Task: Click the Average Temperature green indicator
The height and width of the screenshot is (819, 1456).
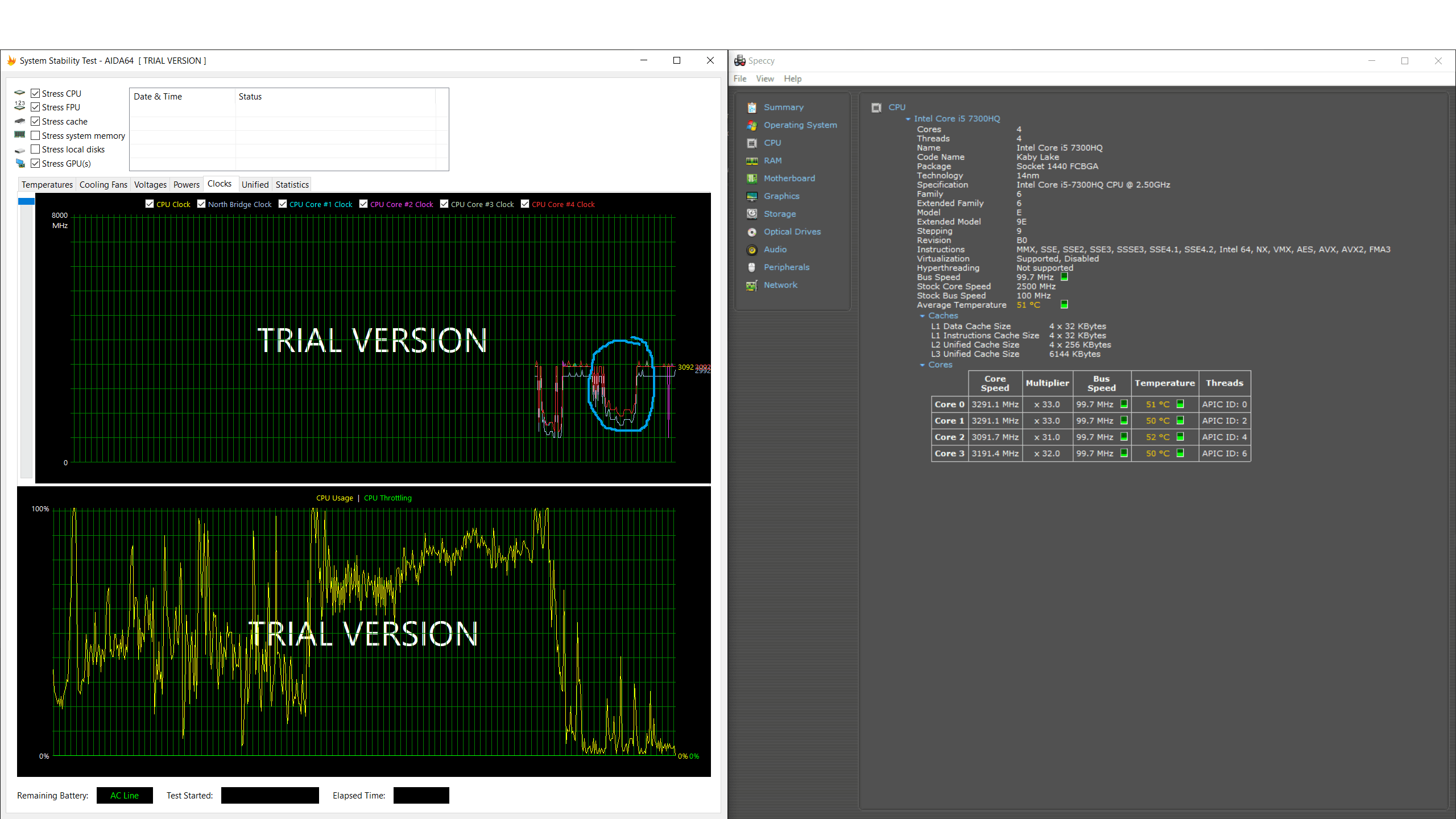Action: 1064,305
